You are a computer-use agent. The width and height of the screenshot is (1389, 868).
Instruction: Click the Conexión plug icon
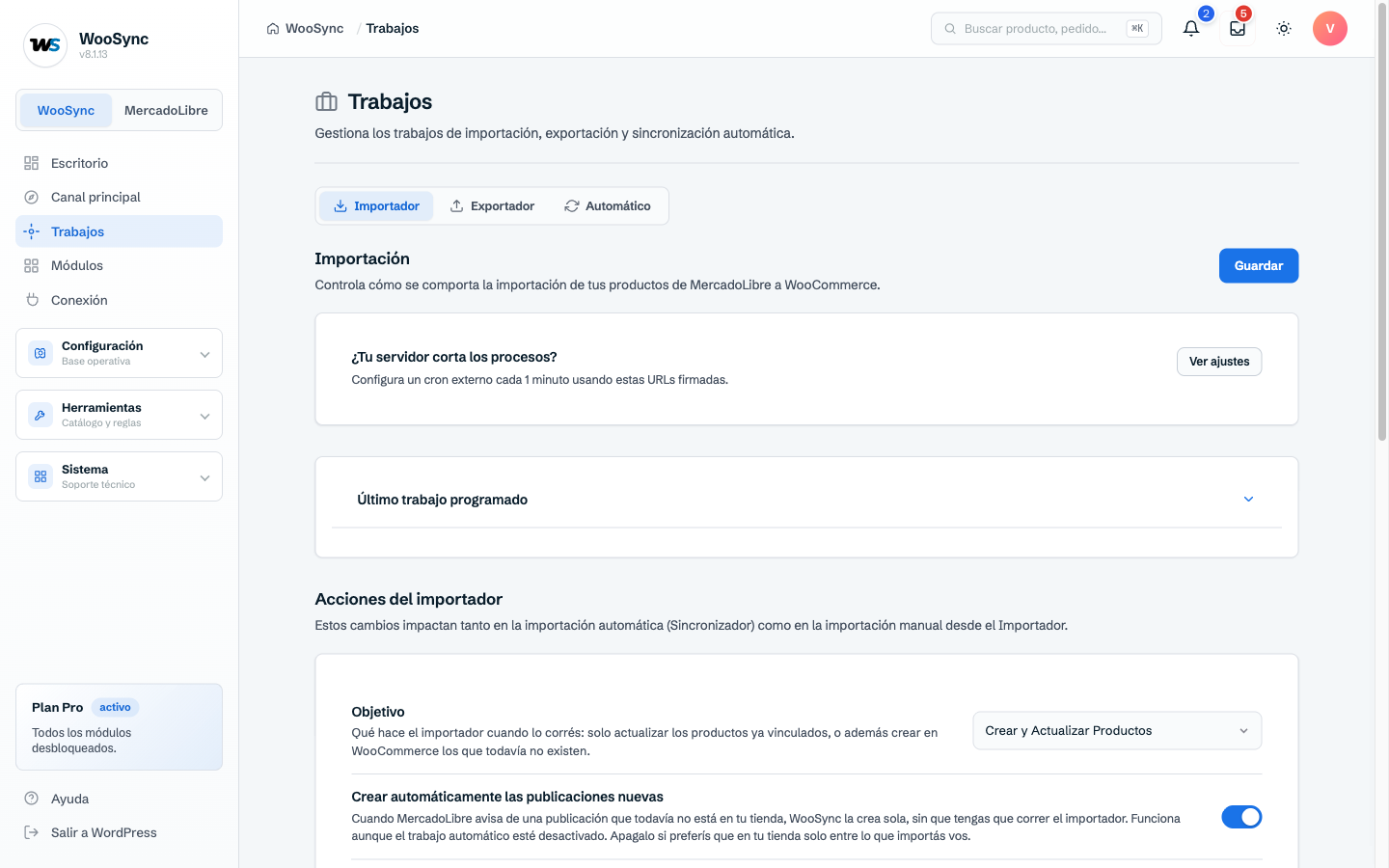click(32, 300)
